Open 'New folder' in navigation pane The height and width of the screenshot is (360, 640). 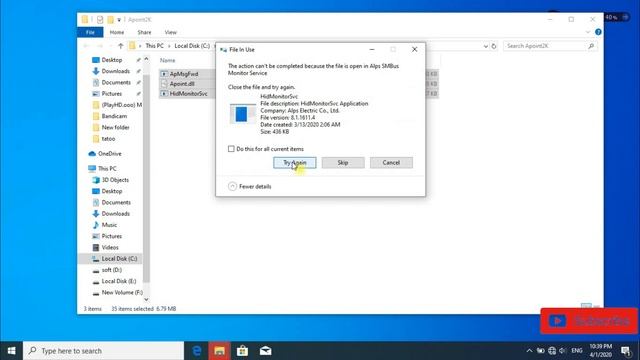click(115, 127)
